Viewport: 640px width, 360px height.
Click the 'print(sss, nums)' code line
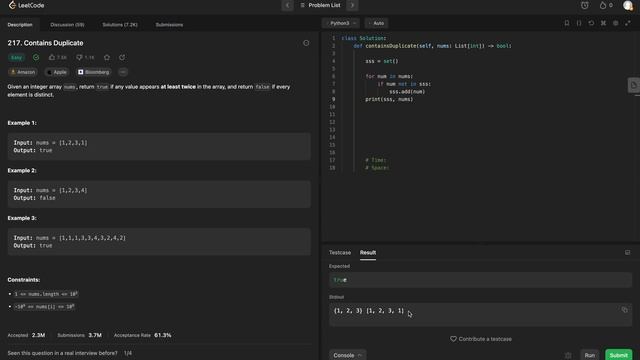389,99
